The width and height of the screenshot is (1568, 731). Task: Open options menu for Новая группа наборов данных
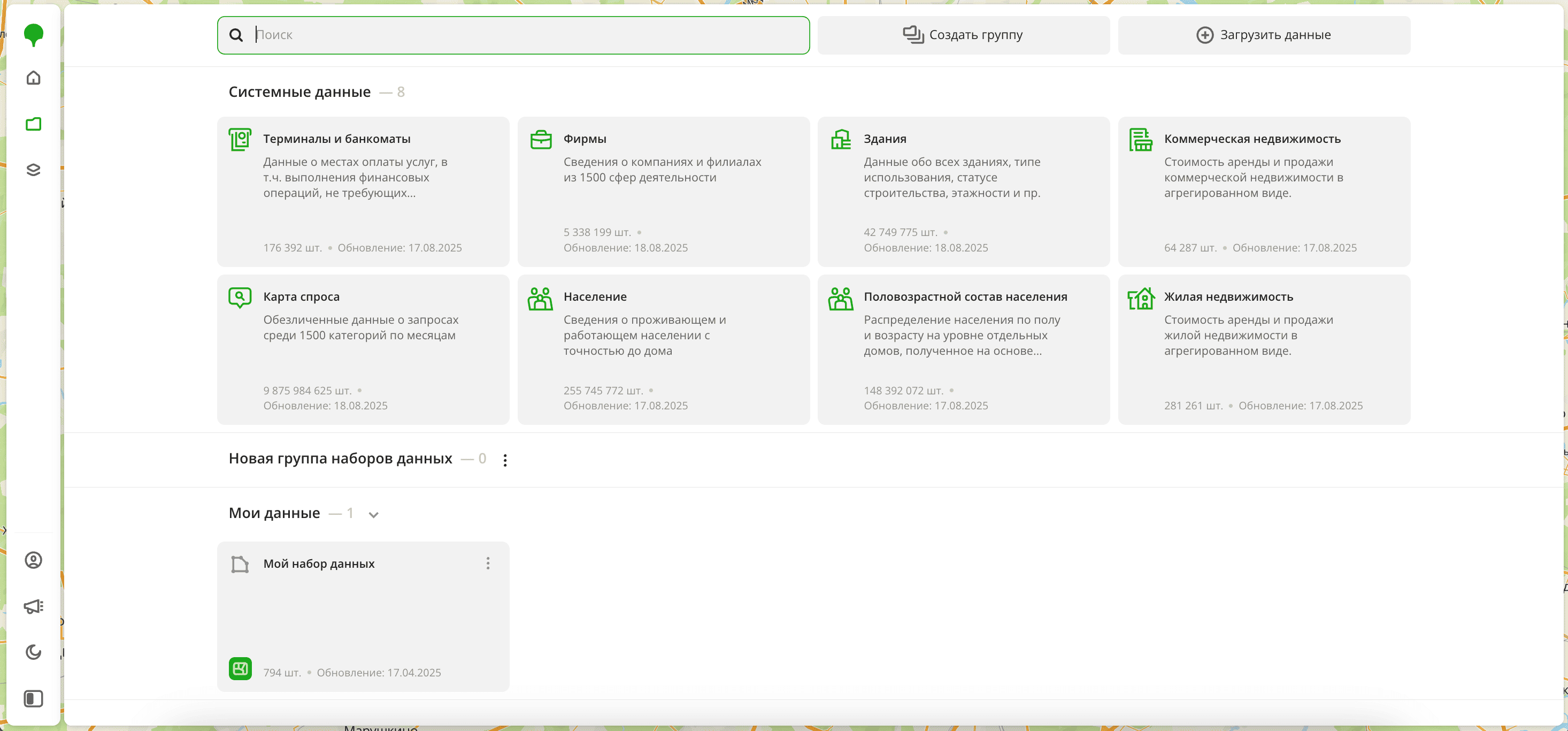click(x=505, y=460)
